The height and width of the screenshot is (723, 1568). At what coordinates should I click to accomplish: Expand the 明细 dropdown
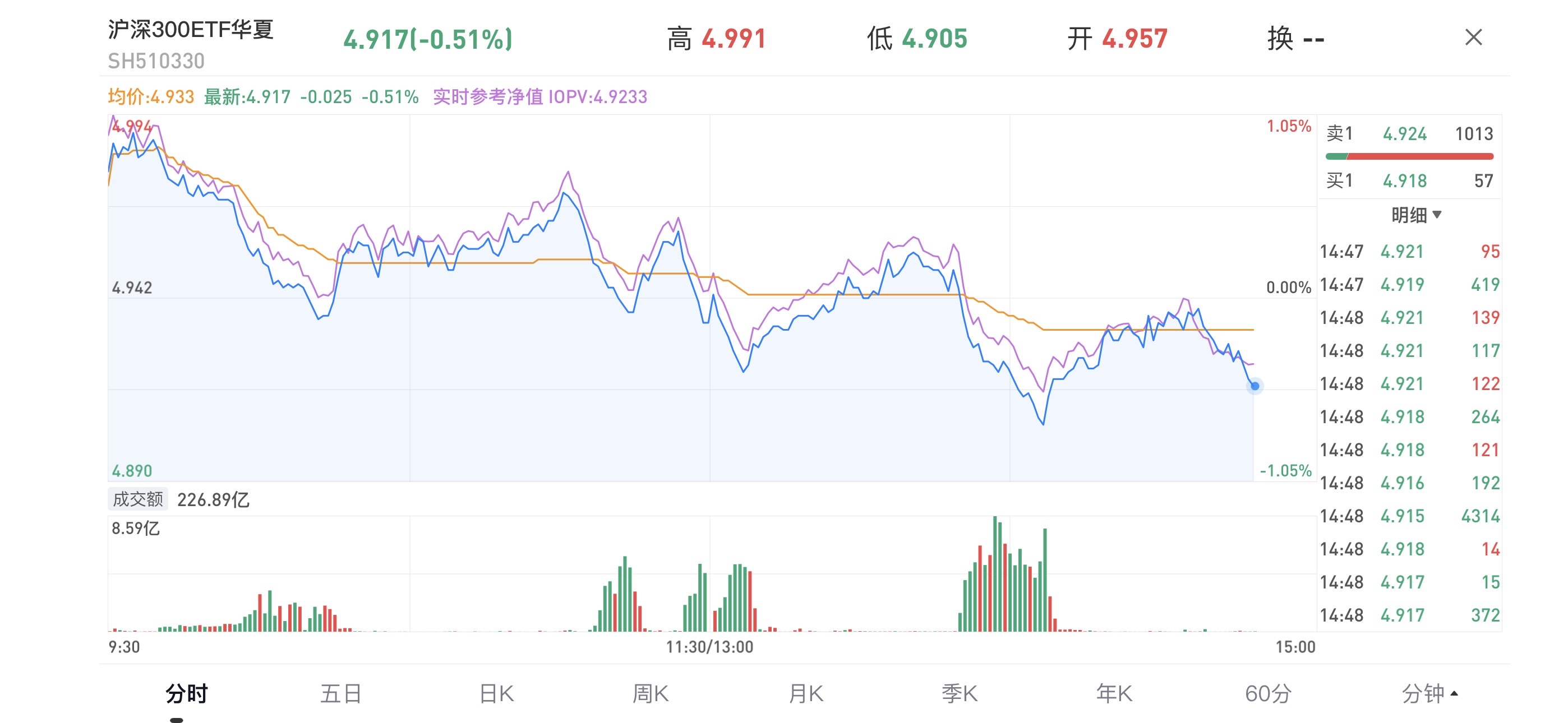[x=1416, y=214]
